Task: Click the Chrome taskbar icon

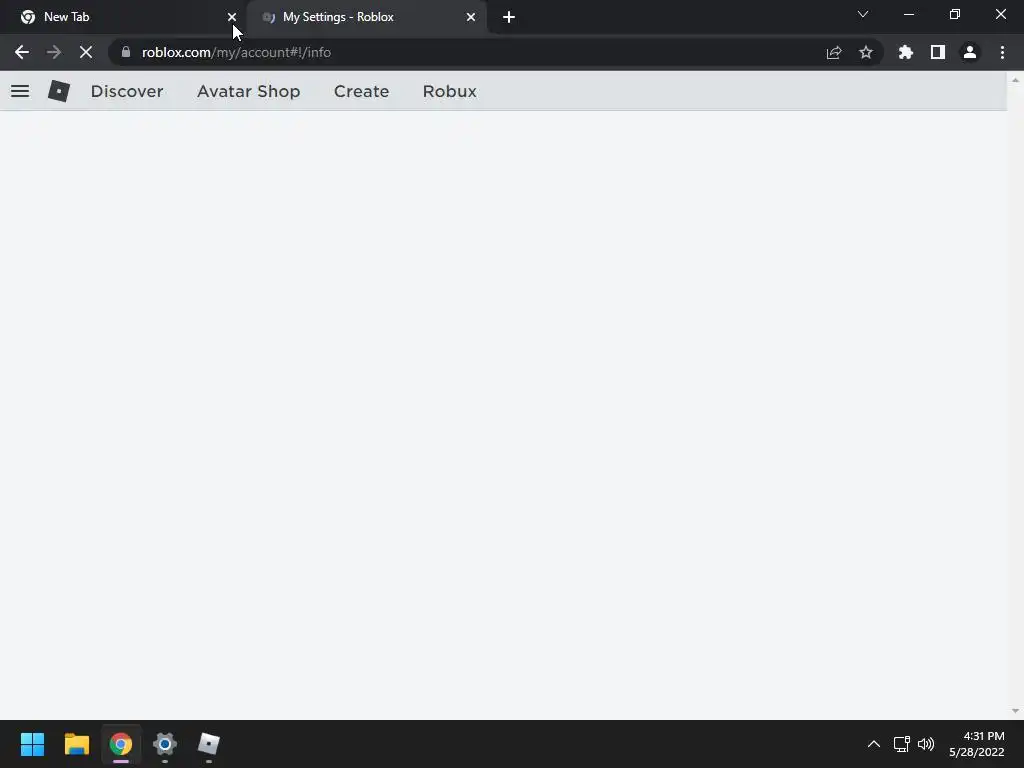Action: (121, 744)
